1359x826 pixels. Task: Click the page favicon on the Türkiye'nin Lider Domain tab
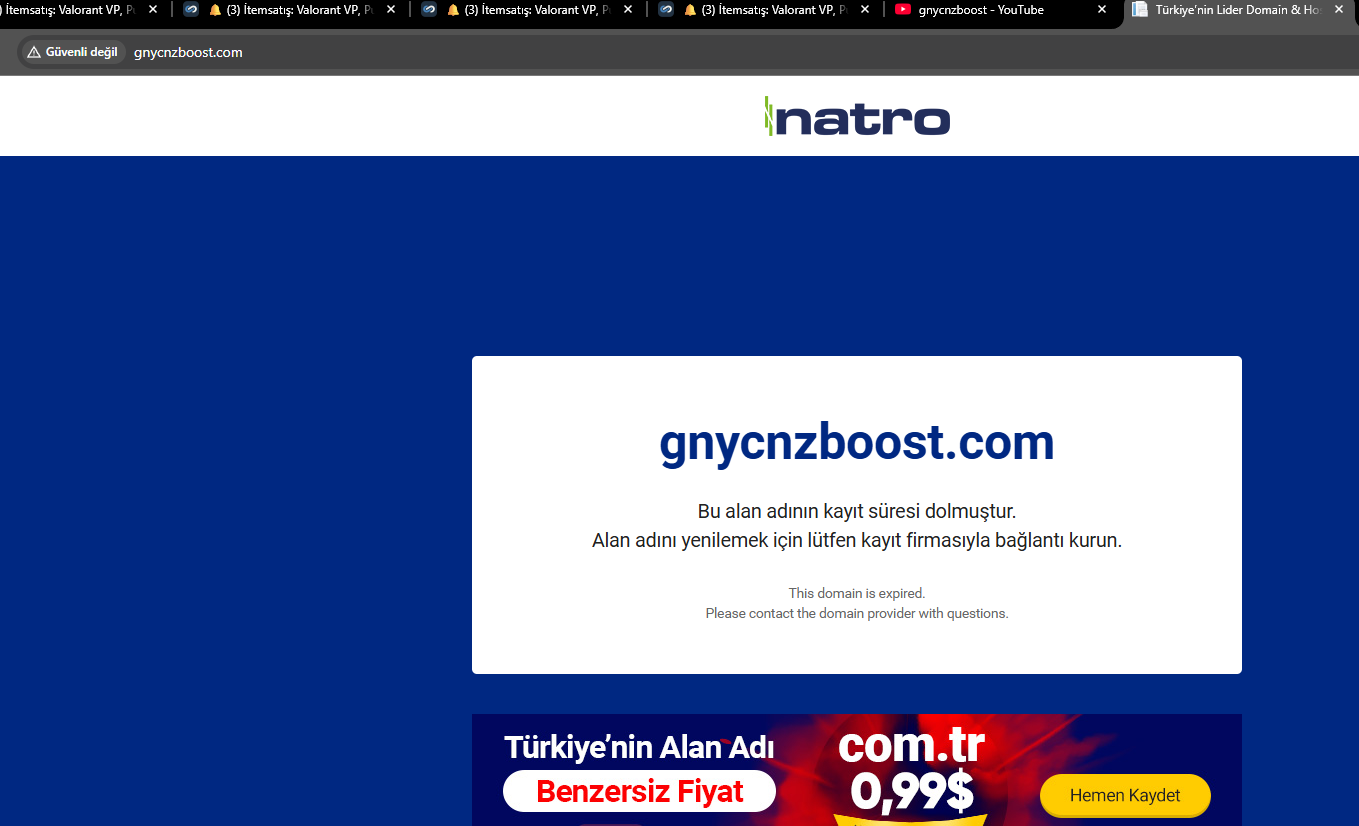click(1139, 10)
